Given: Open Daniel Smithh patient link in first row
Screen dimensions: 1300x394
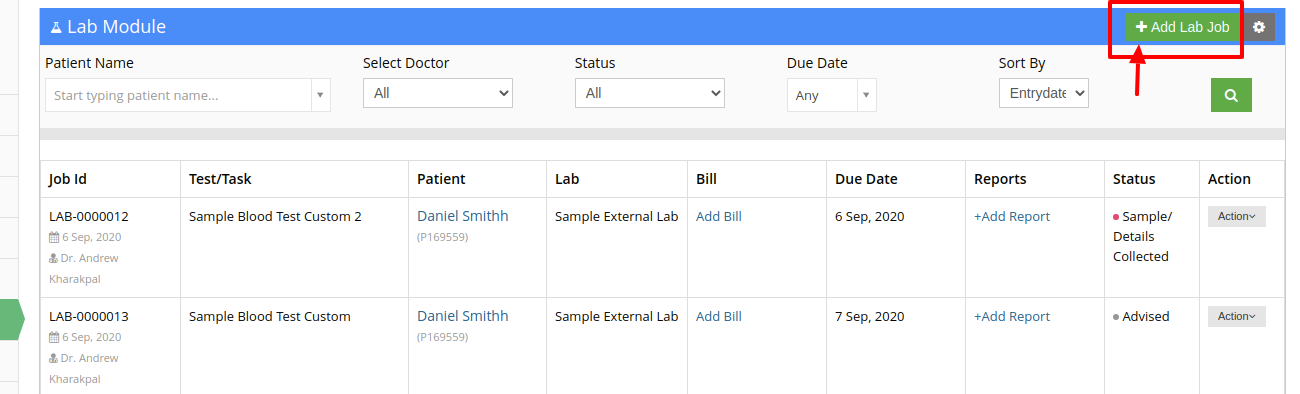Looking at the screenshot, I should click(x=463, y=216).
